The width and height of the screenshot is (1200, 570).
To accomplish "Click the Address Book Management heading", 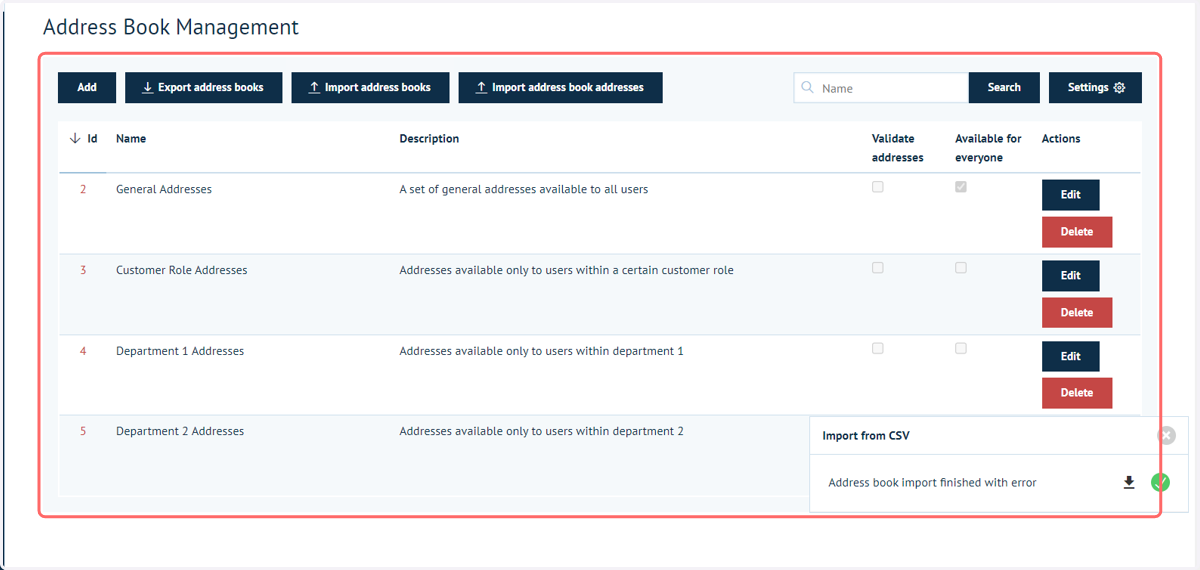I will [x=171, y=27].
